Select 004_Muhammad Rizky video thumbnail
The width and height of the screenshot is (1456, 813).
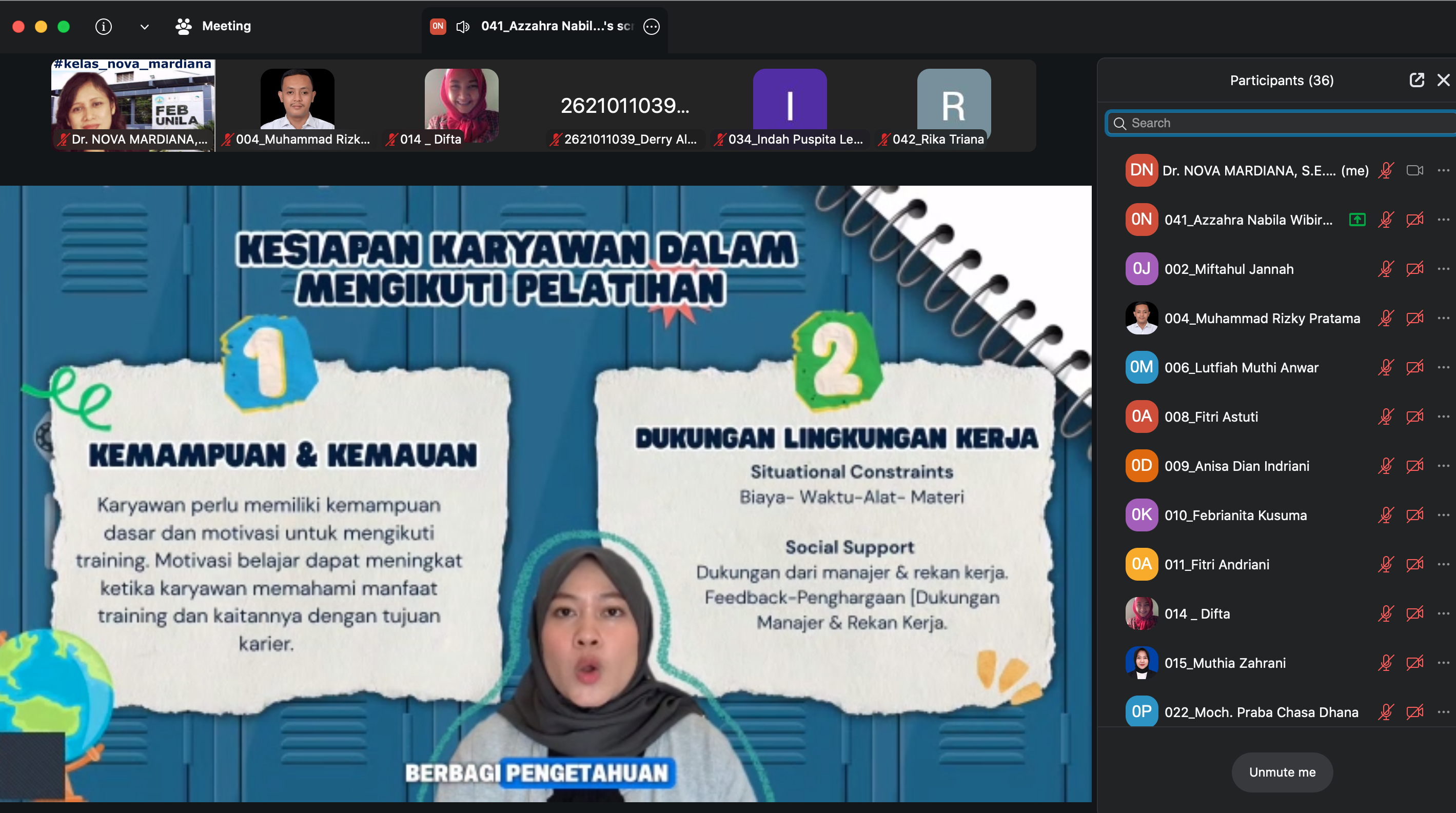click(297, 105)
